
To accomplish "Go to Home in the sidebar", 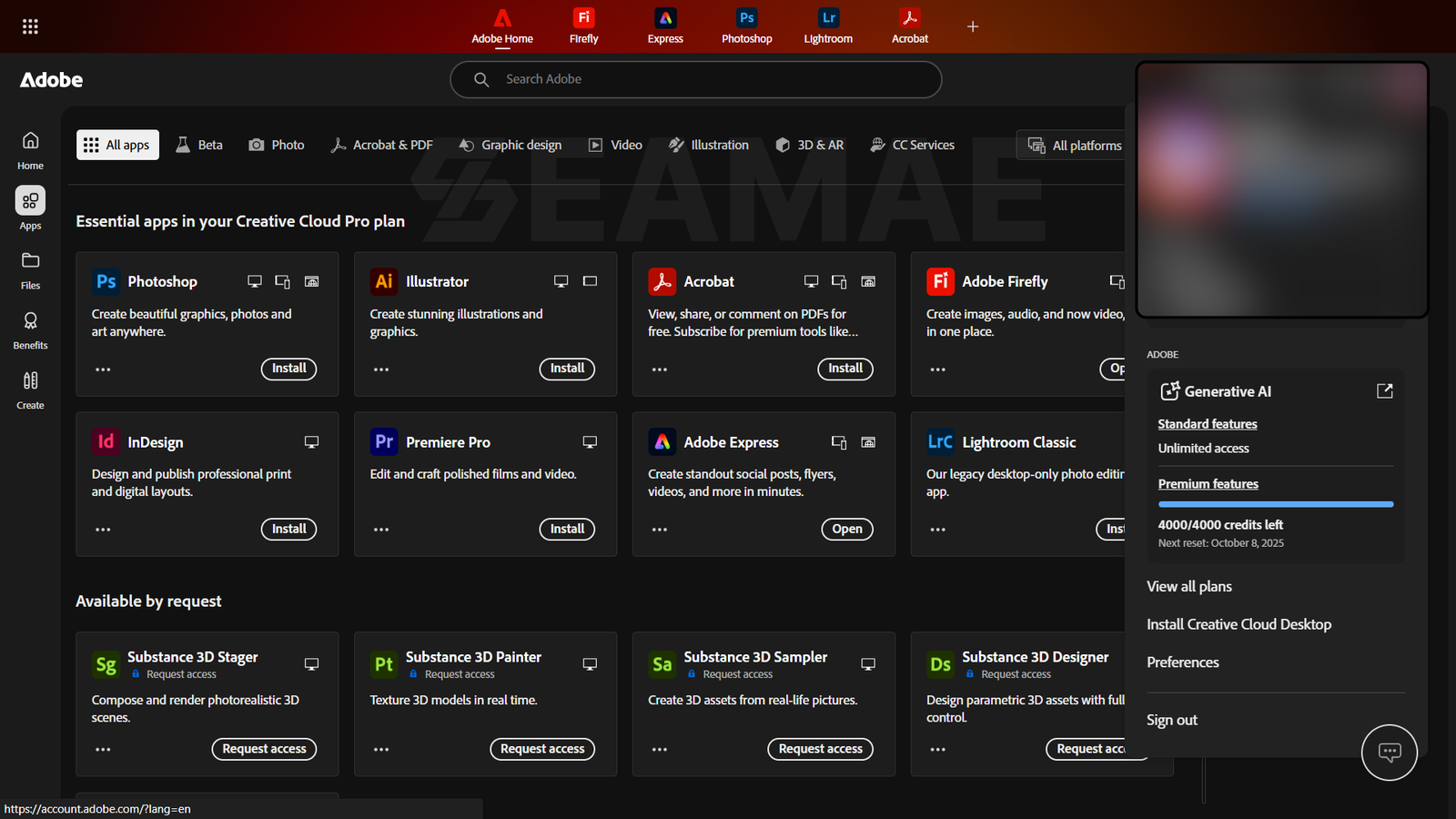I will pos(30,150).
